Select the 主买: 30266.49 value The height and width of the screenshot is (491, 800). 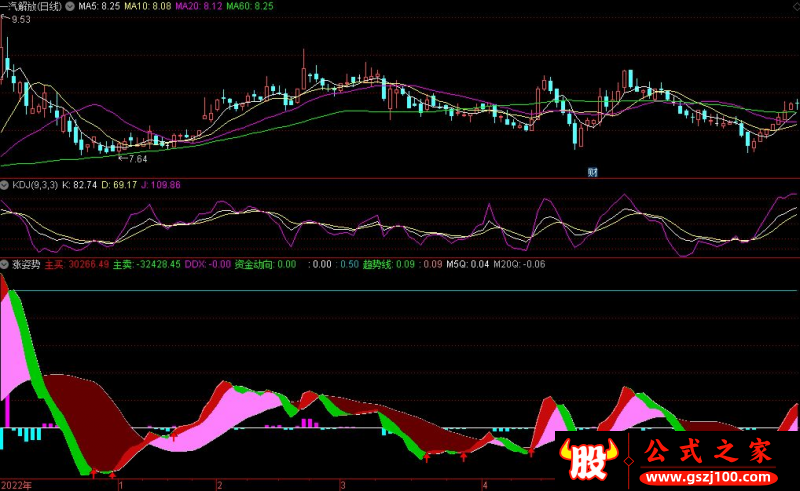(x=77, y=264)
